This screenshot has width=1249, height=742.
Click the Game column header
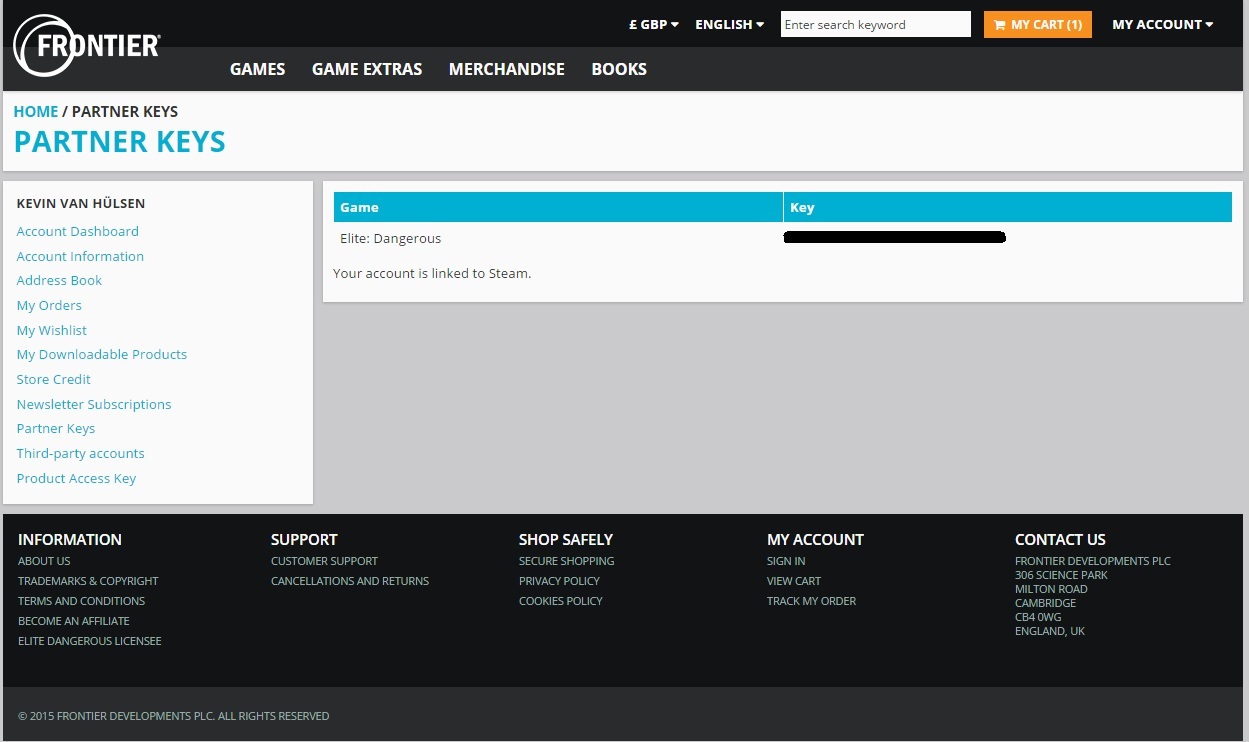pos(558,207)
